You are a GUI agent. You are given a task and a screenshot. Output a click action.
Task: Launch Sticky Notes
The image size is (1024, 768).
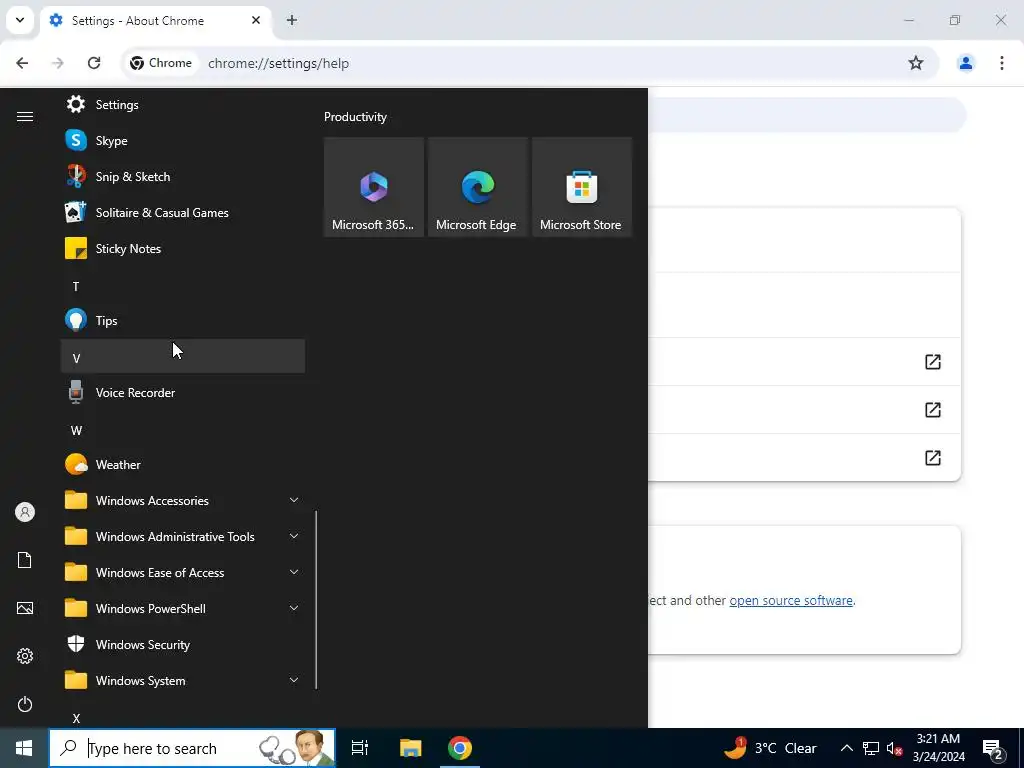[x=183, y=248]
